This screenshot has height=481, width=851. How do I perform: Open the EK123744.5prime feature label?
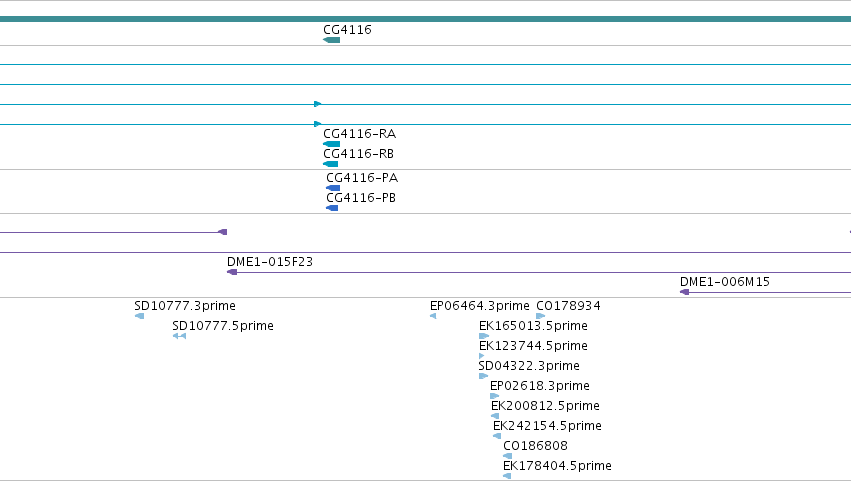(533, 346)
